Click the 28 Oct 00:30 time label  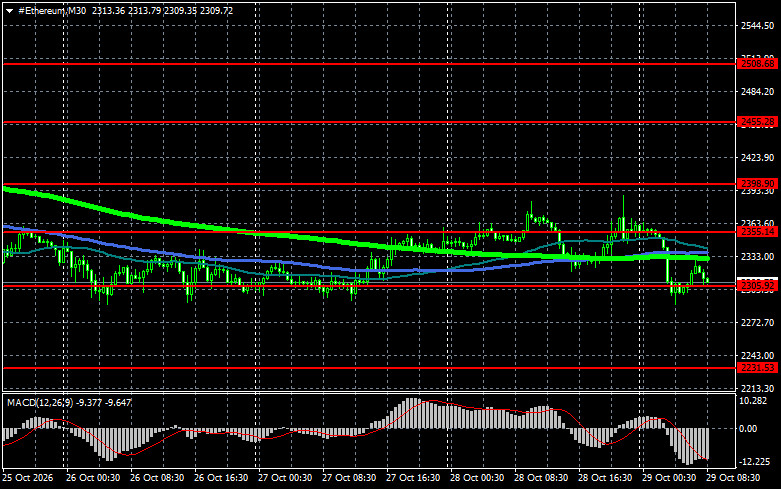coord(477,478)
